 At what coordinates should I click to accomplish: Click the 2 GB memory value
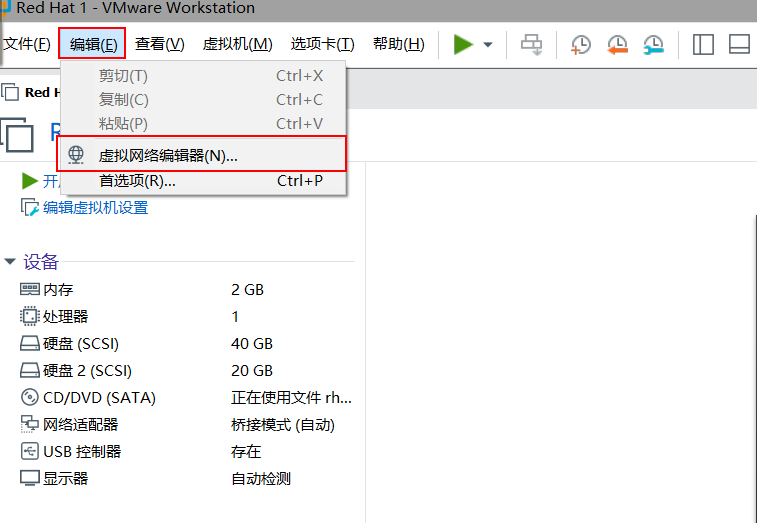point(248,290)
